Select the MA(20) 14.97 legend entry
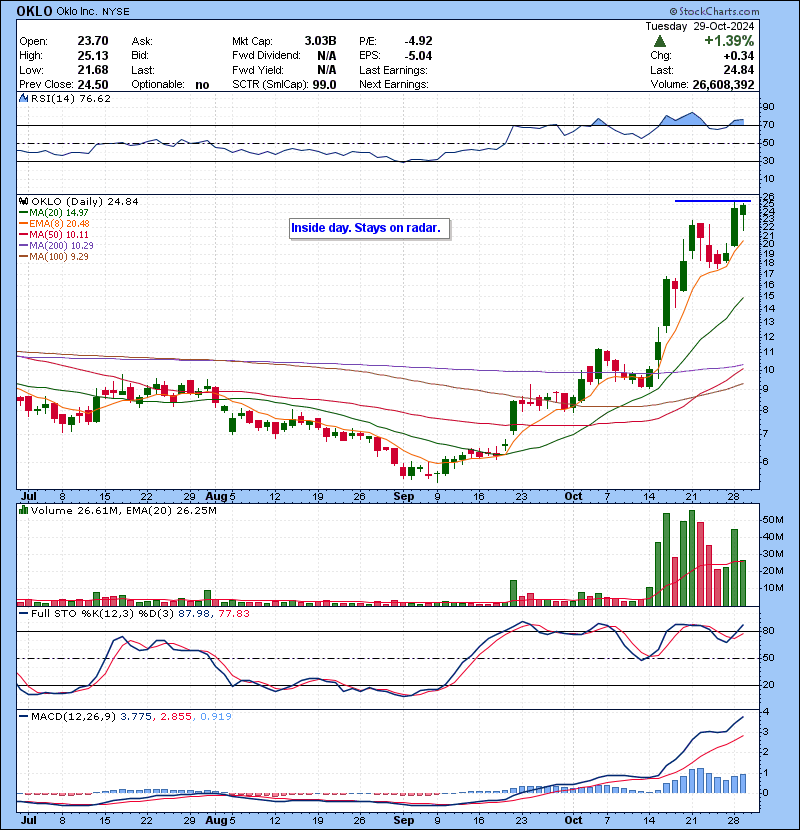 (x=53, y=212)
